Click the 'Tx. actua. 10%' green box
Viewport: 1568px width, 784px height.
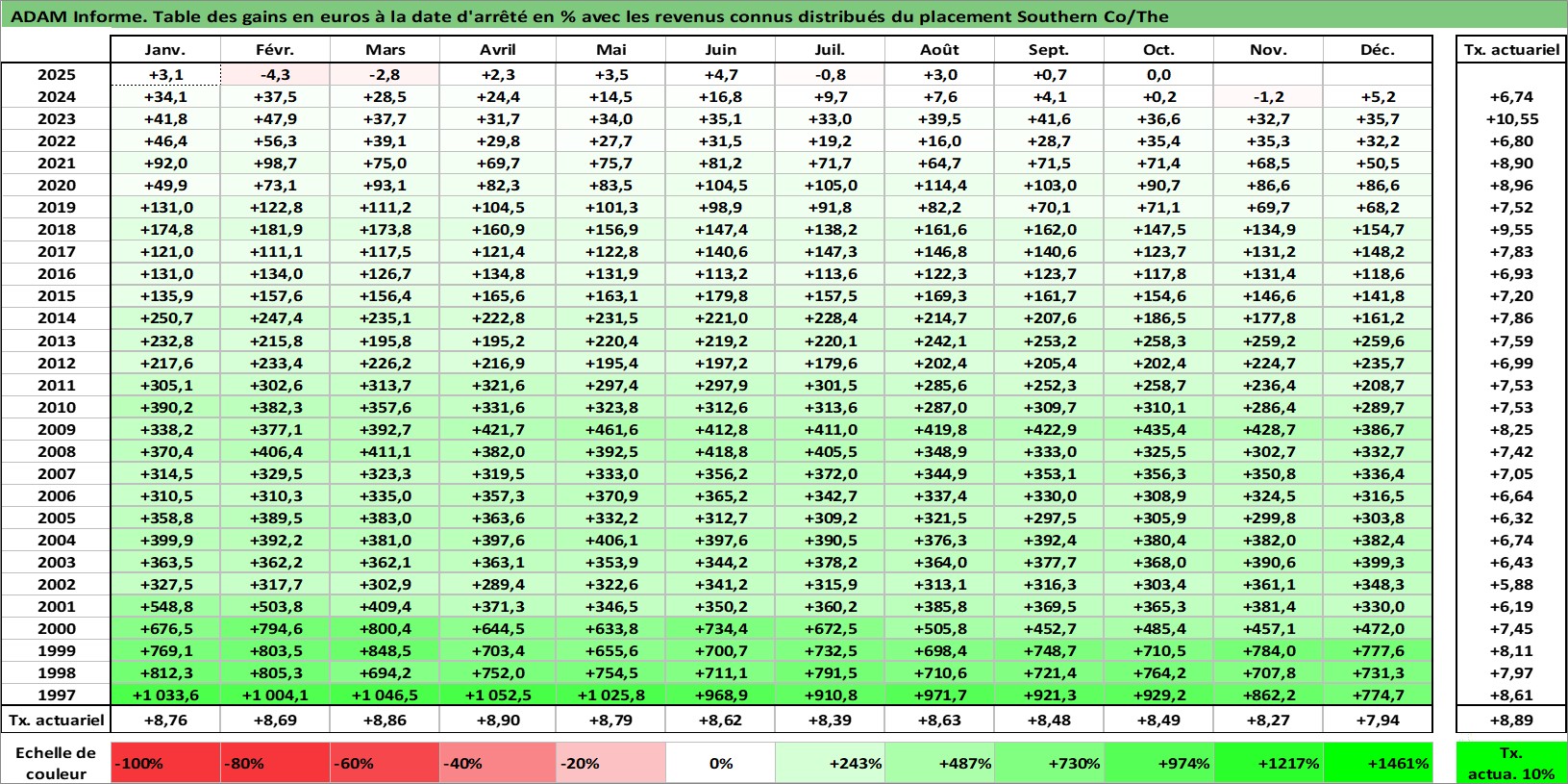point(1511,763)
